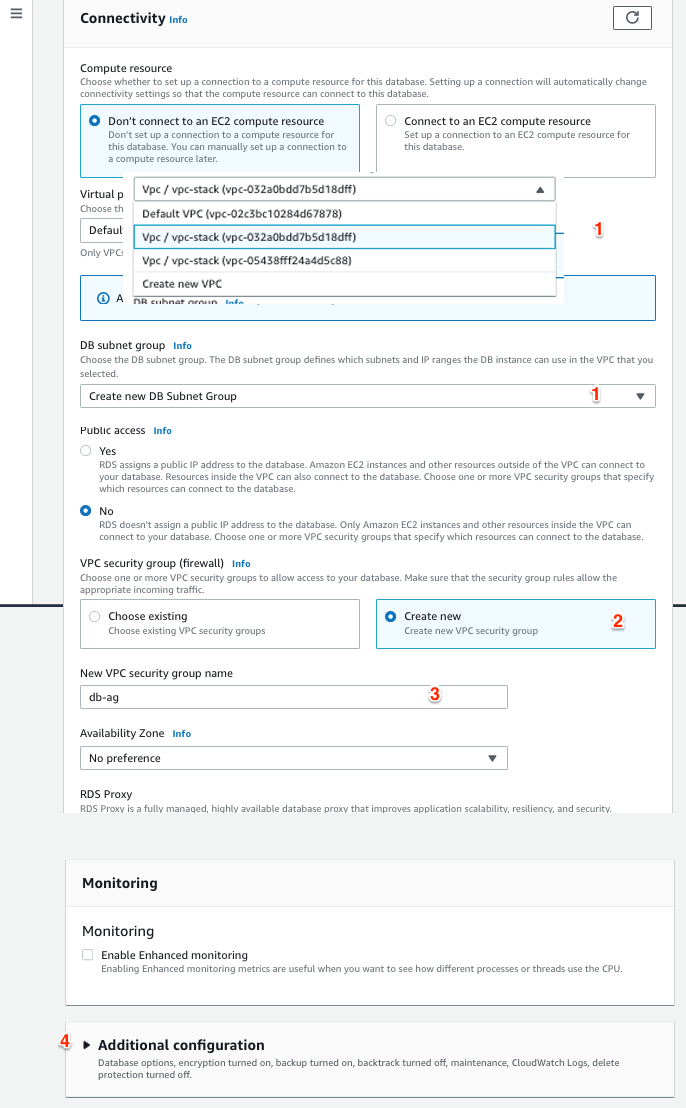Image resolution: width=686 pixels, height=1108 pixels.
Task: Choose Yes for Public access
Action: click(x=87, y=452)
